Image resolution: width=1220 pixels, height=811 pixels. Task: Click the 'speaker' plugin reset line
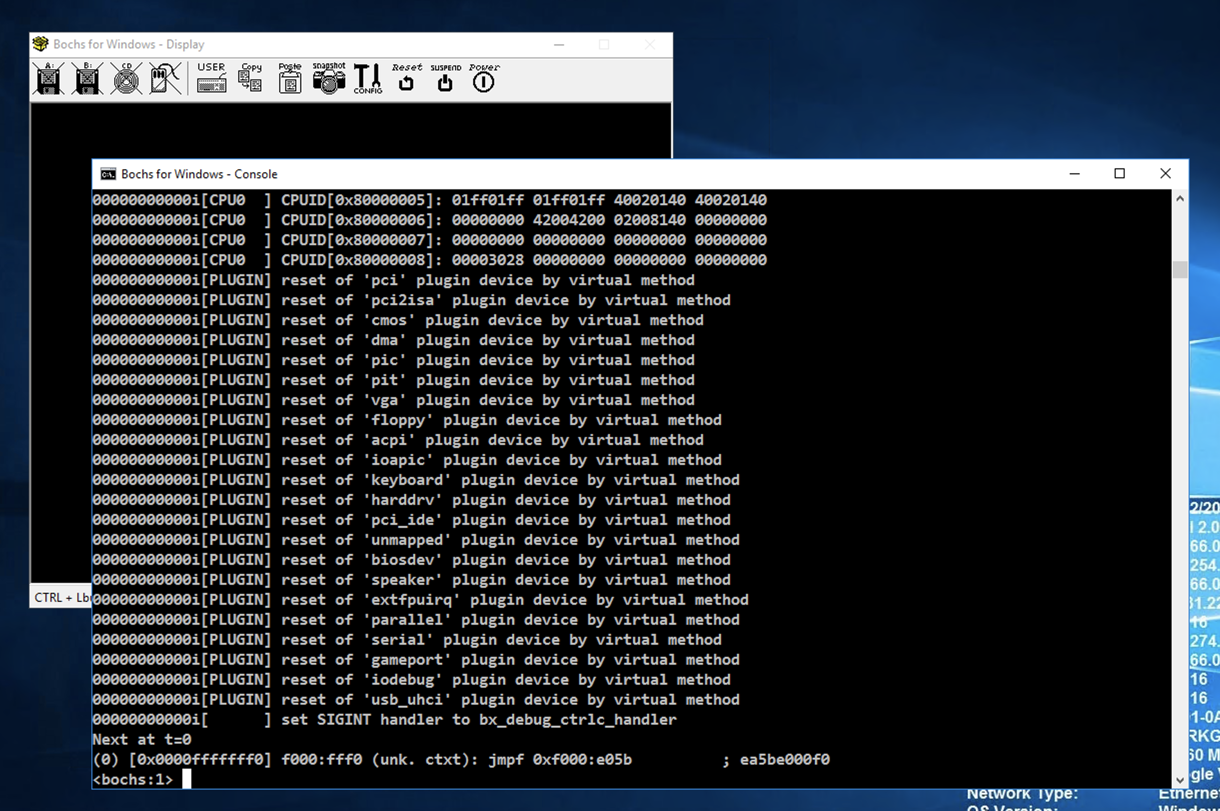click(411, 579)
